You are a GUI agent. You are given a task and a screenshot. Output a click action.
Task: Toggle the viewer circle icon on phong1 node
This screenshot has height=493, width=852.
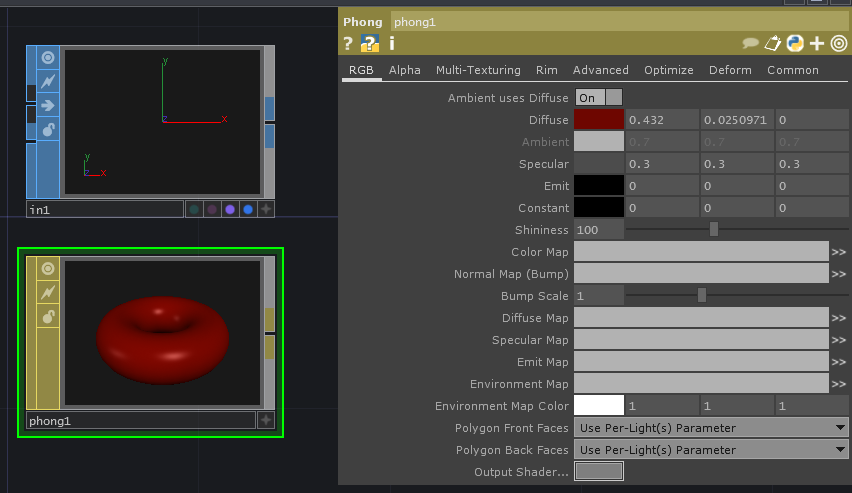[47, 269]
